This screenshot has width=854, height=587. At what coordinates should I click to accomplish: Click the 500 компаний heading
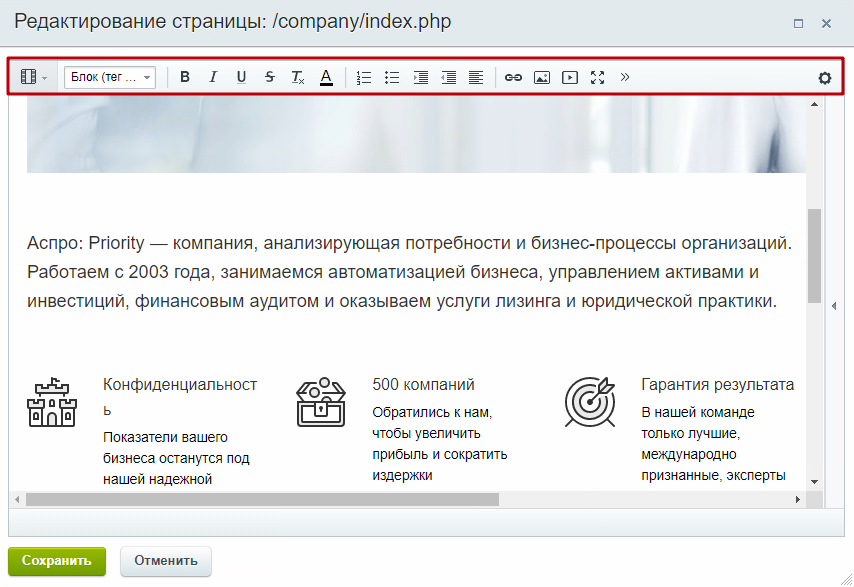(423, 384)
